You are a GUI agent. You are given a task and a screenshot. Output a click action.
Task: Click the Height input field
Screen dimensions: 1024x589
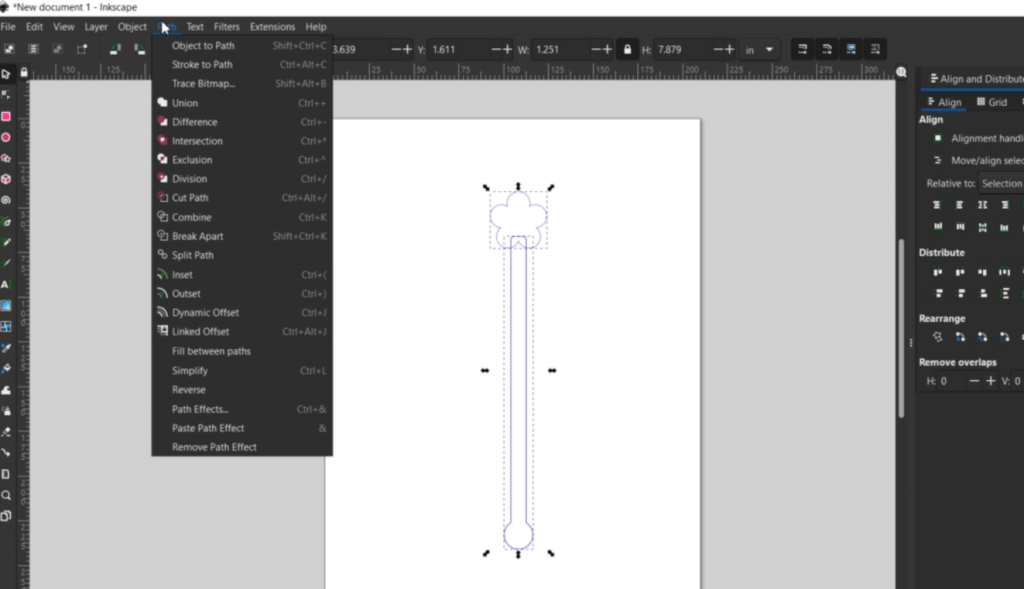pyautogui.click(x=680, y=49)
